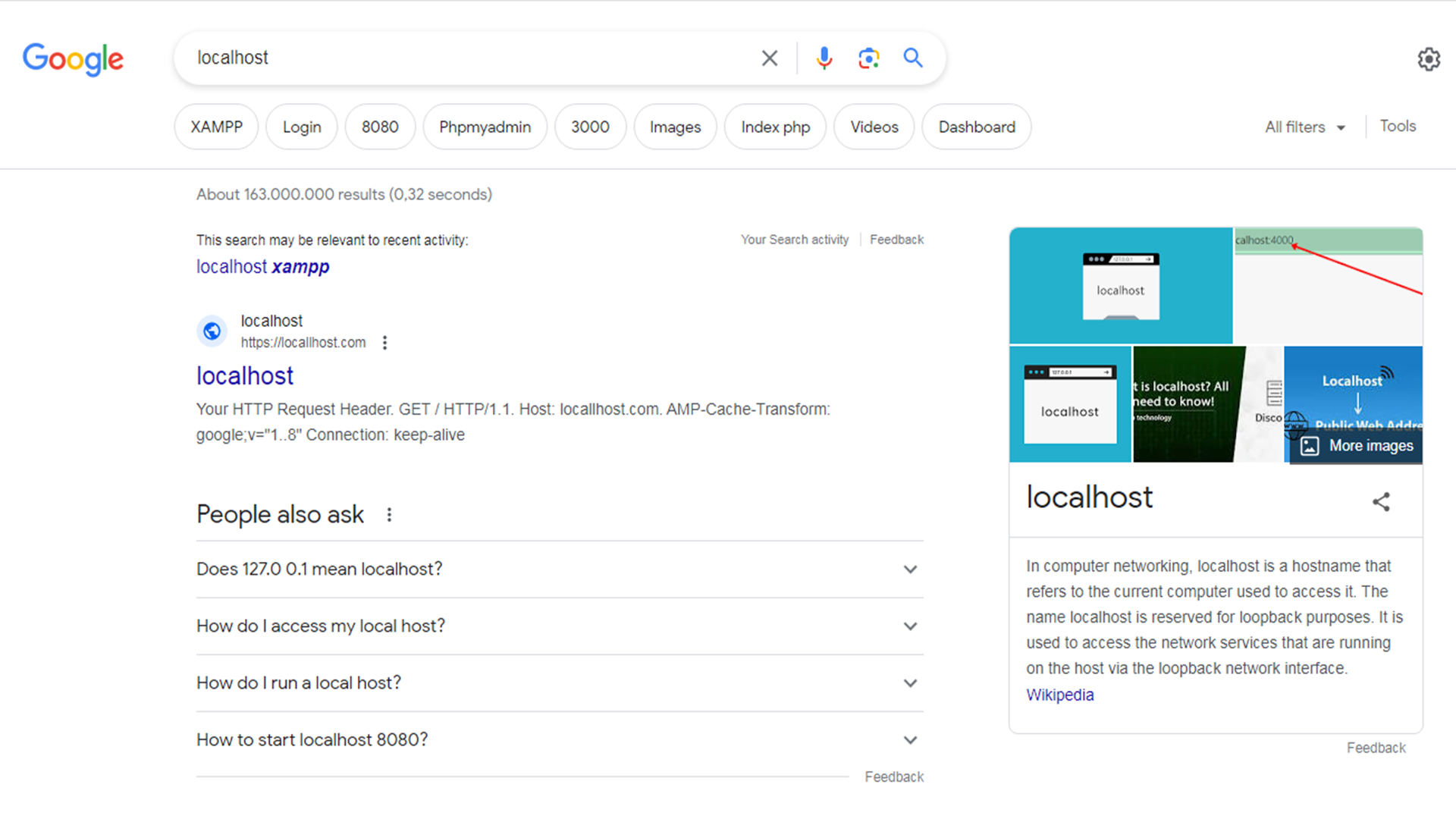Screen dimensions: 1456x819
Task: Go to Google home via logo
Action: coord(73,58)
